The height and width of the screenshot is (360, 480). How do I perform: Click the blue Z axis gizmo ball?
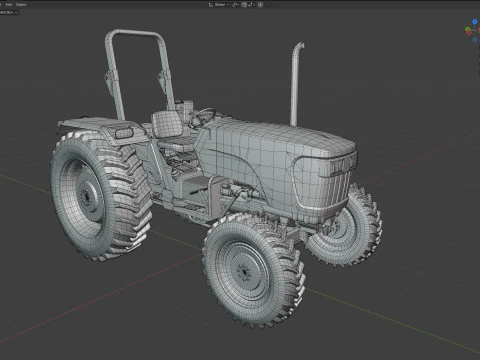(475, 22)
